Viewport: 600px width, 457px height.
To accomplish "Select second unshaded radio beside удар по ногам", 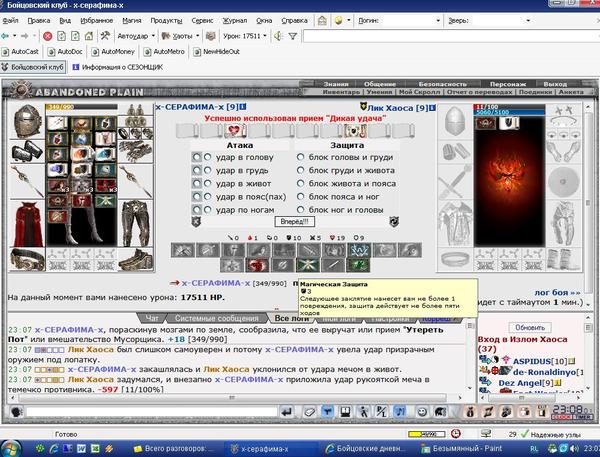I will pos(207,210).
